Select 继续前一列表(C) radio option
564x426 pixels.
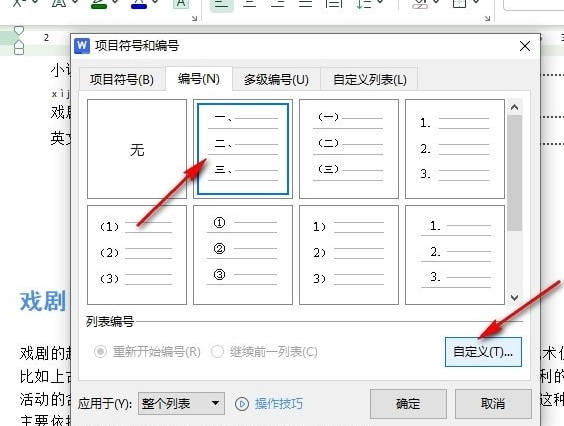point(265,352)
